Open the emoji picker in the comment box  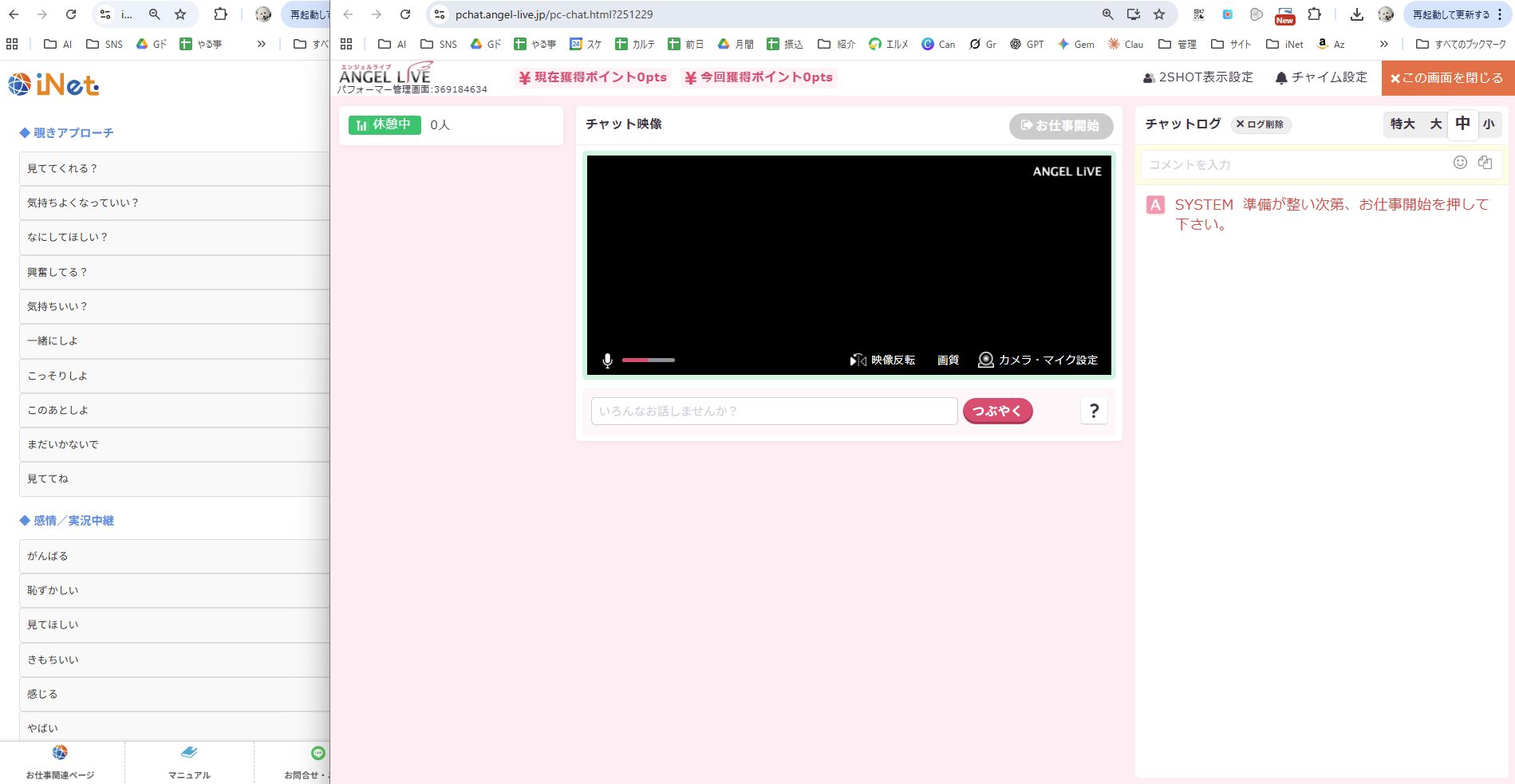coord(1461,163)
